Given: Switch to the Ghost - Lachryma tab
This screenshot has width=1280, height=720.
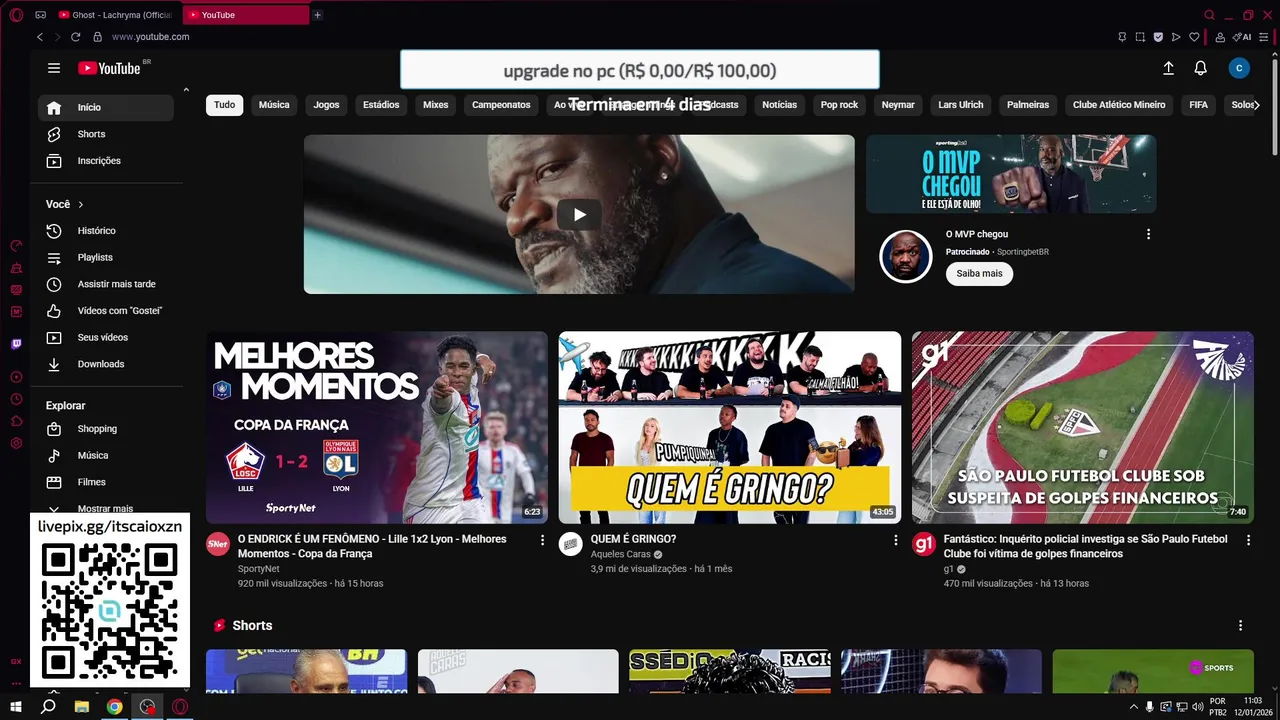Looking at the screenshot, I should point(116,15).
